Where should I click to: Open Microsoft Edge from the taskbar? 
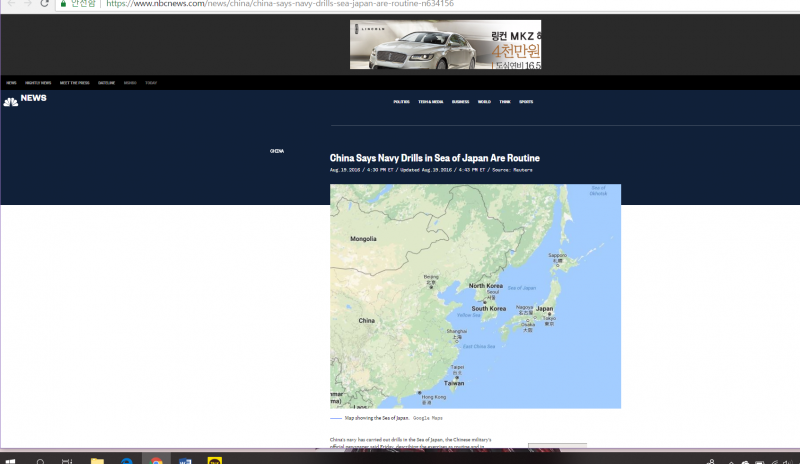tap(127, 462)
